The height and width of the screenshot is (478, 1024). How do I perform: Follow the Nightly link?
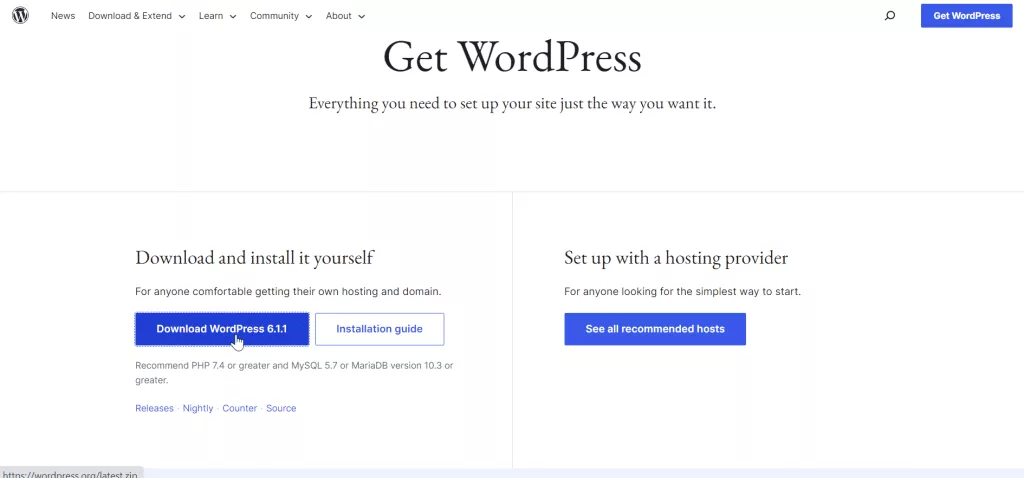point(198,408)
